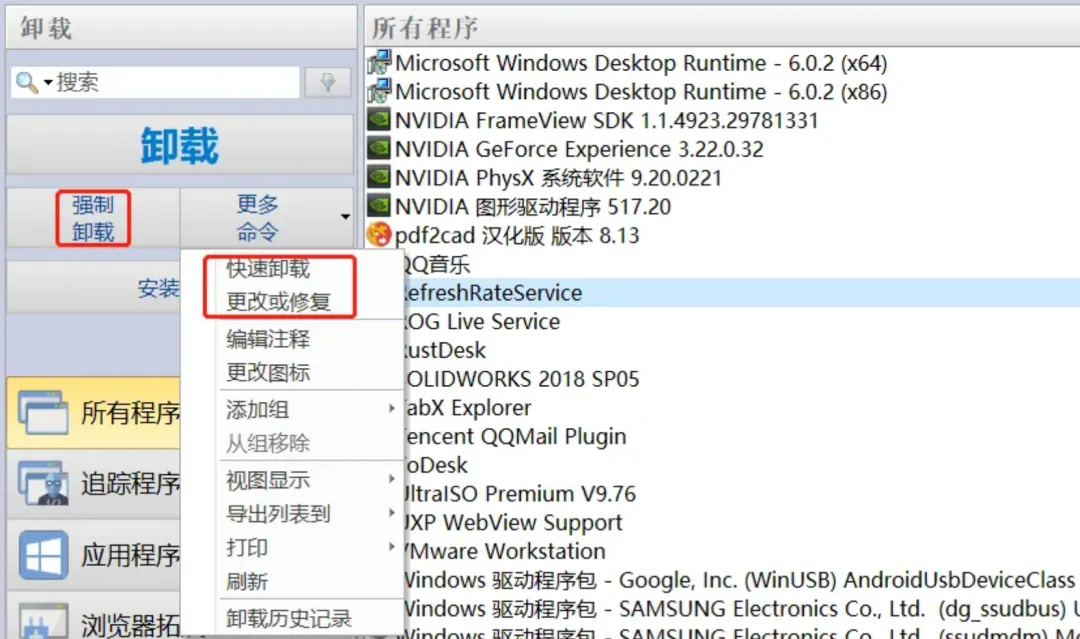Click the pin icon beside search box

327,83
